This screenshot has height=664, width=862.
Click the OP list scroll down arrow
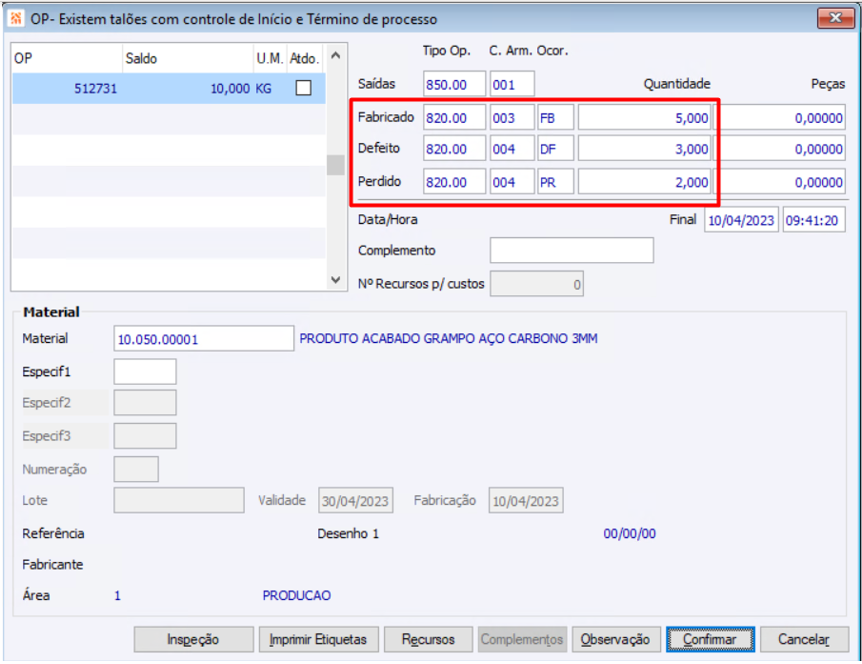click(x=335, y=279)
